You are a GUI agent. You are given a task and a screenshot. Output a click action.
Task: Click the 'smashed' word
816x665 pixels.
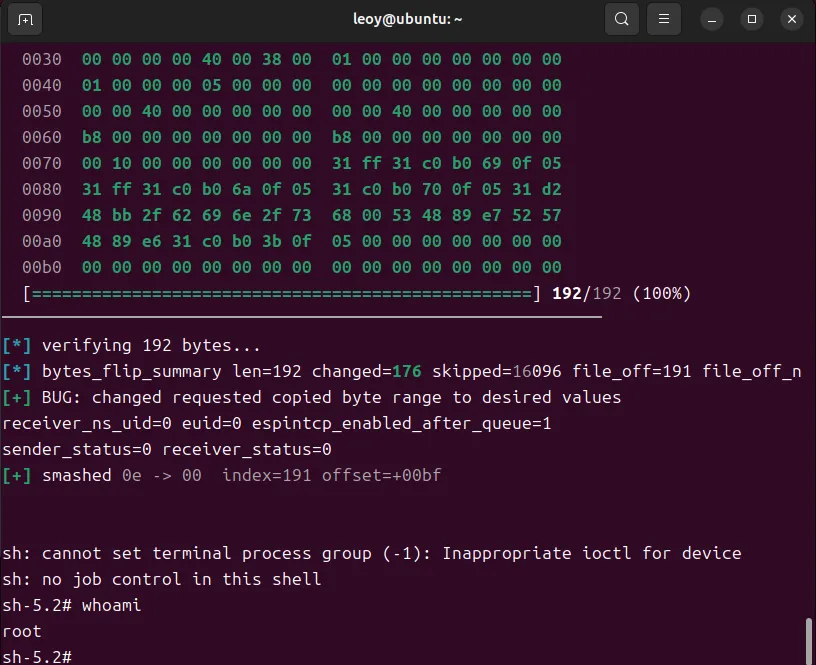[x=76, y=476]
